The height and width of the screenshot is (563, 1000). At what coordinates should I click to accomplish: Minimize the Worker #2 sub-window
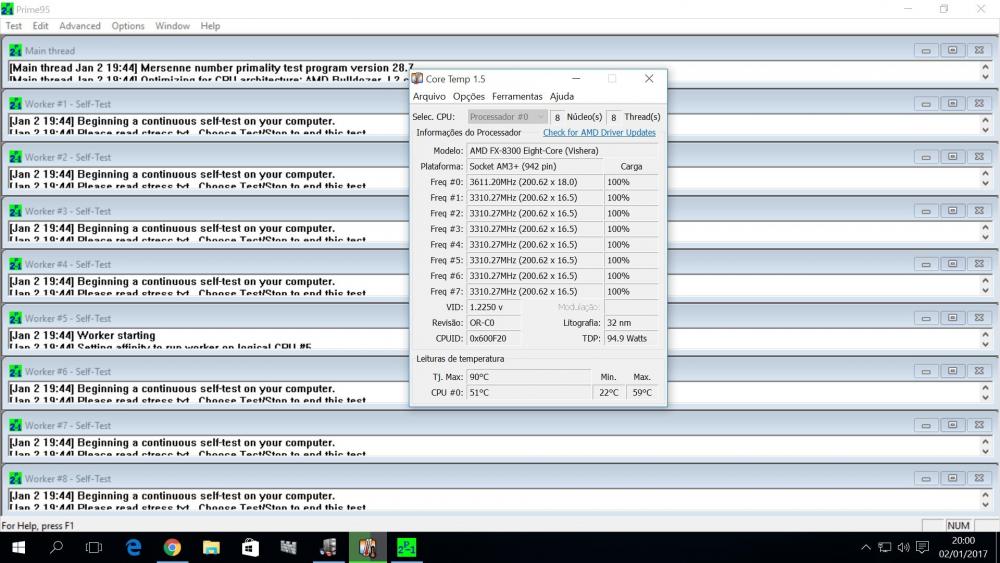pos(926,157)
